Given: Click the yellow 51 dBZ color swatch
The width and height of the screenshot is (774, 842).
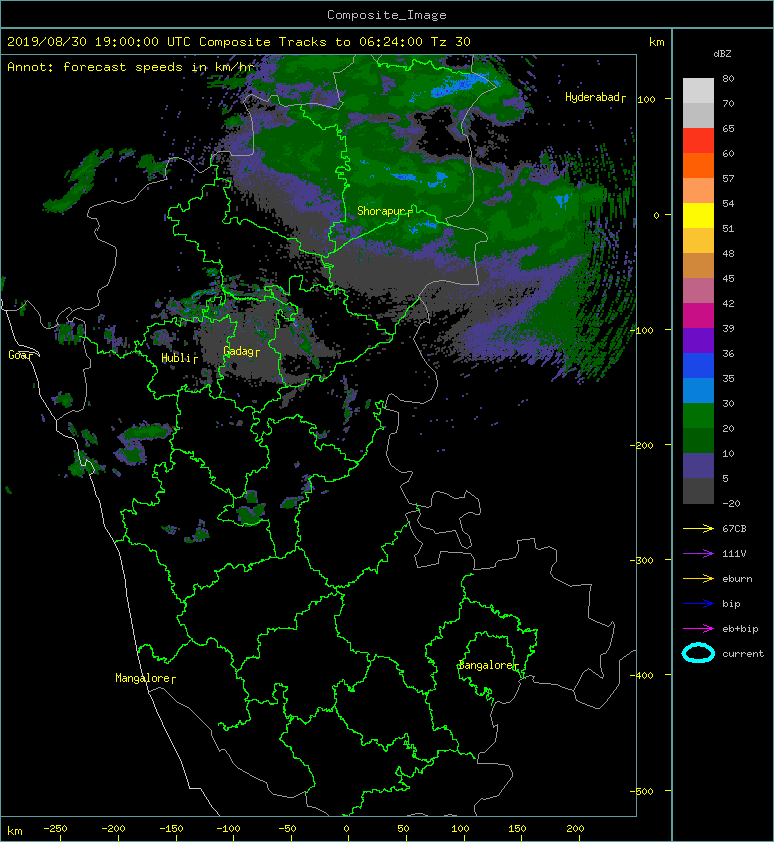Looking at the screenshot, I should 698,215.
